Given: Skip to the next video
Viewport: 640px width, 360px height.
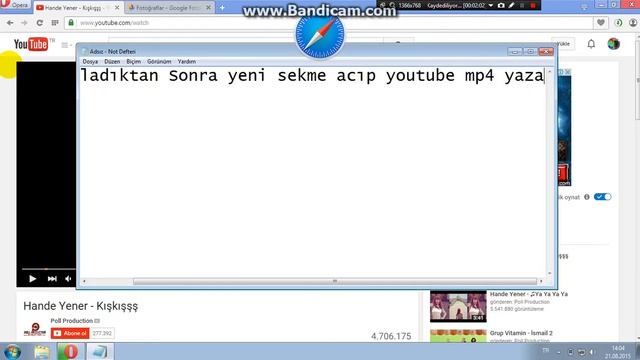Looking at the screenshot, I should 52,279.
